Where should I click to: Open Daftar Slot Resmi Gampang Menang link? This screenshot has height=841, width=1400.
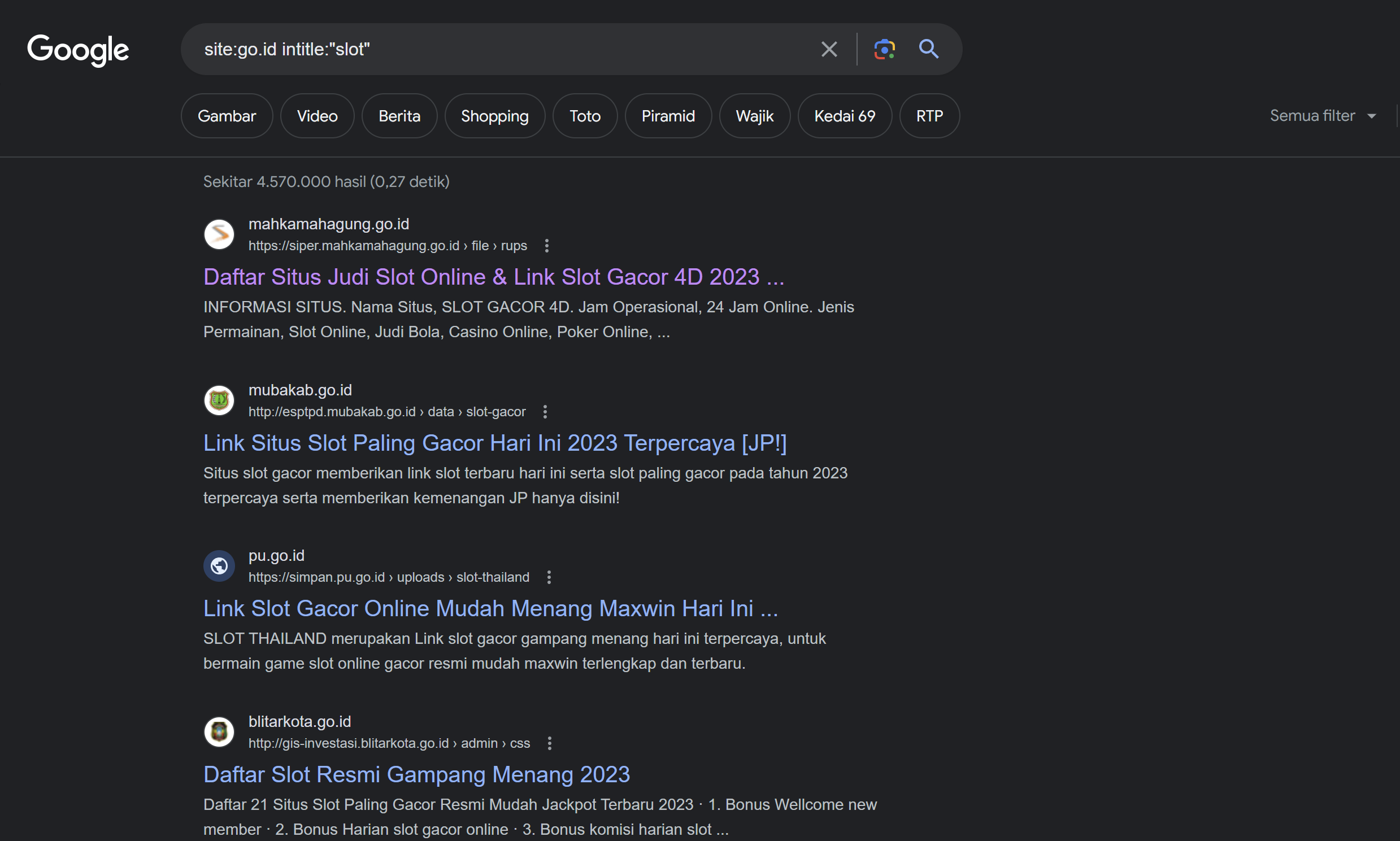point(416,774)
